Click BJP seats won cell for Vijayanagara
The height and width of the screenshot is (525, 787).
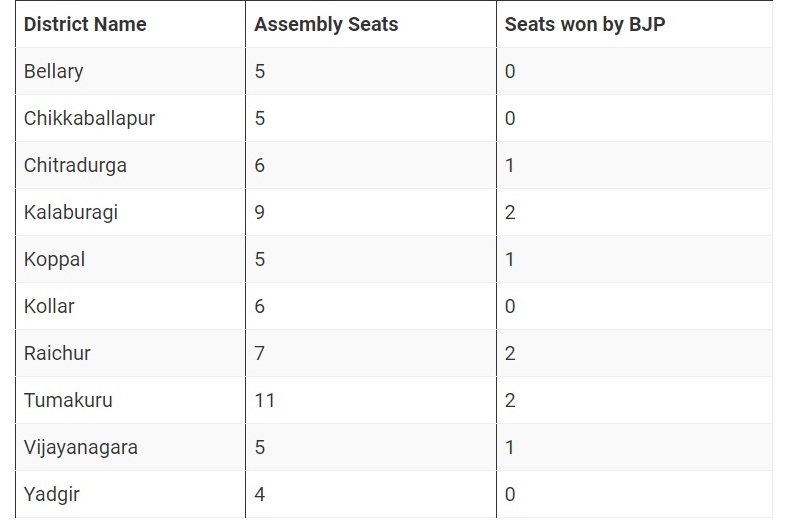(x=510, y=448)
